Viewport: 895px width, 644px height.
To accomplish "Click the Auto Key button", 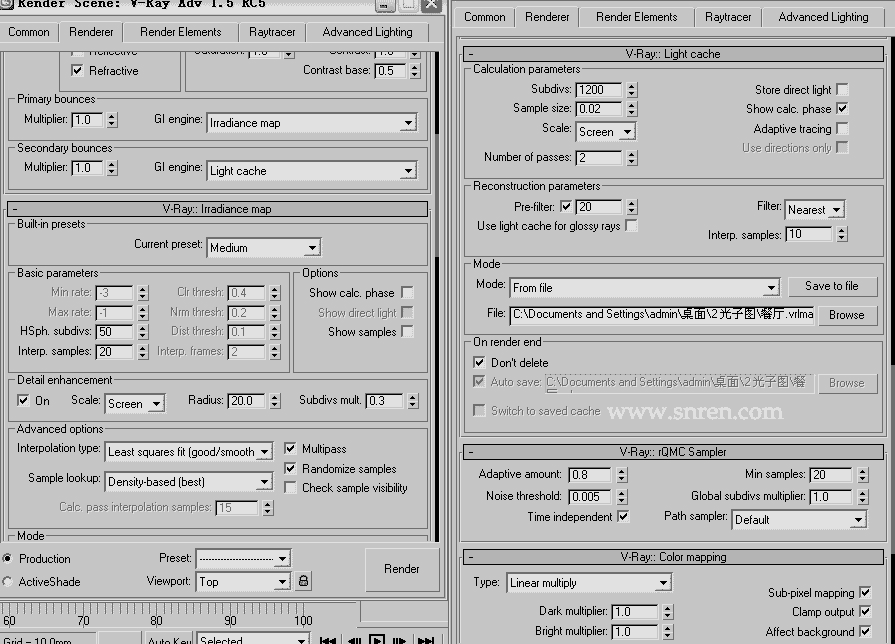I will click(x=168, y=639).
